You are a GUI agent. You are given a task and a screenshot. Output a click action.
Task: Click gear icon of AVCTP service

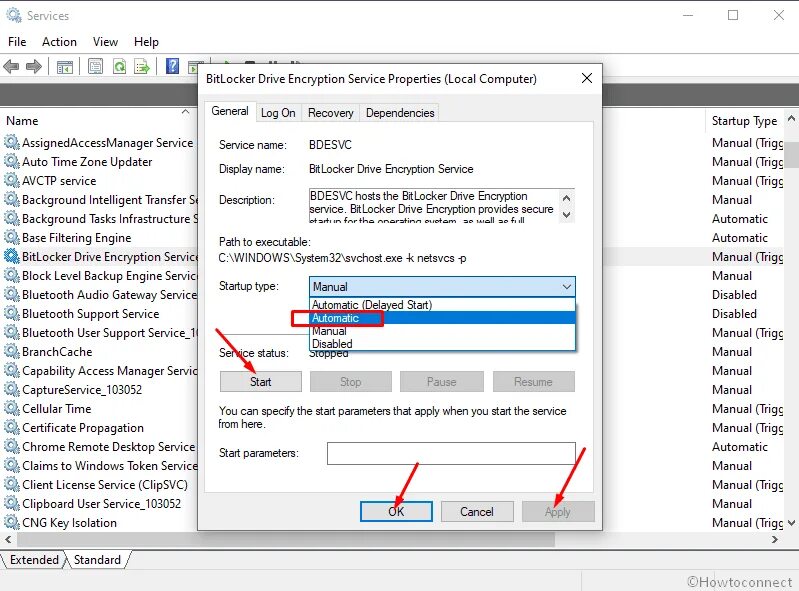coord(12,180)
